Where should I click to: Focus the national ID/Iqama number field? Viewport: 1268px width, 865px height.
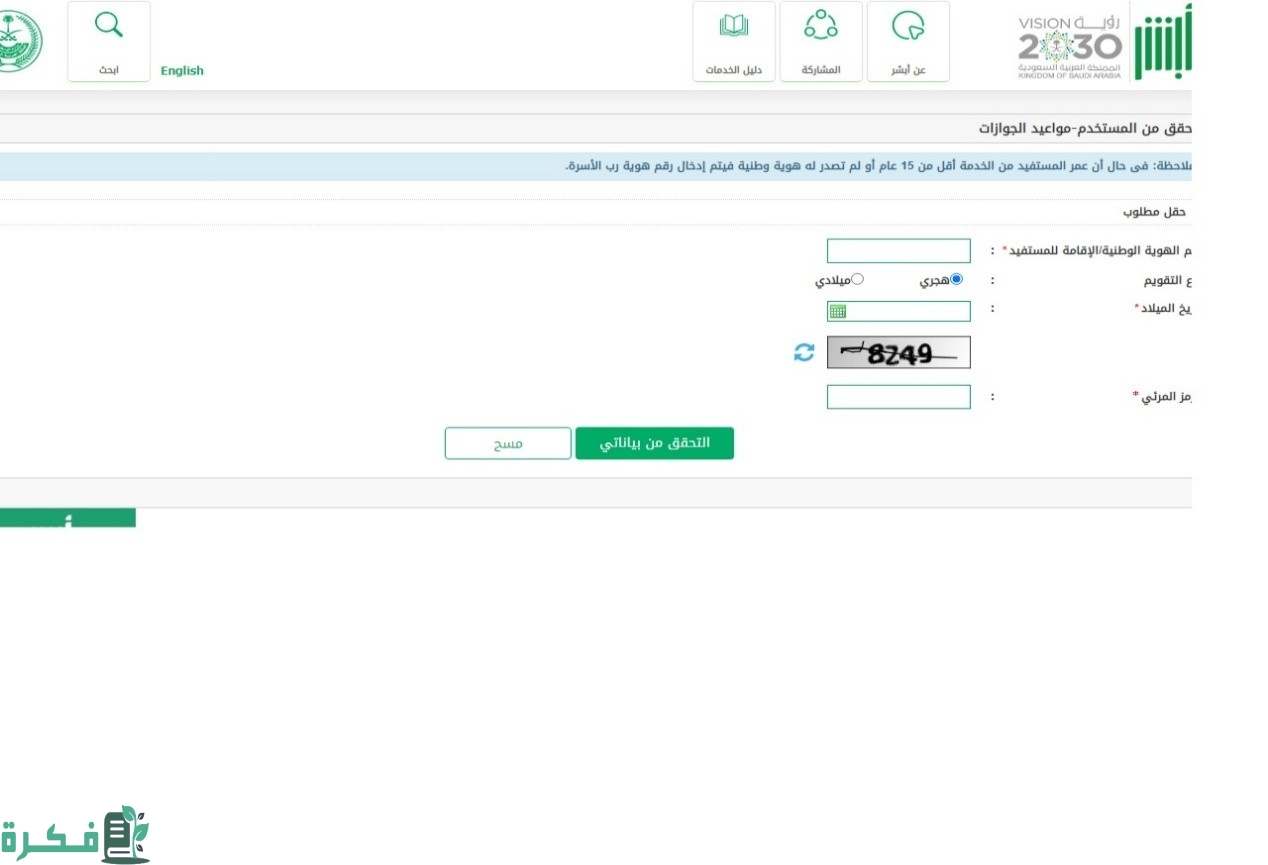pos(898,251)
